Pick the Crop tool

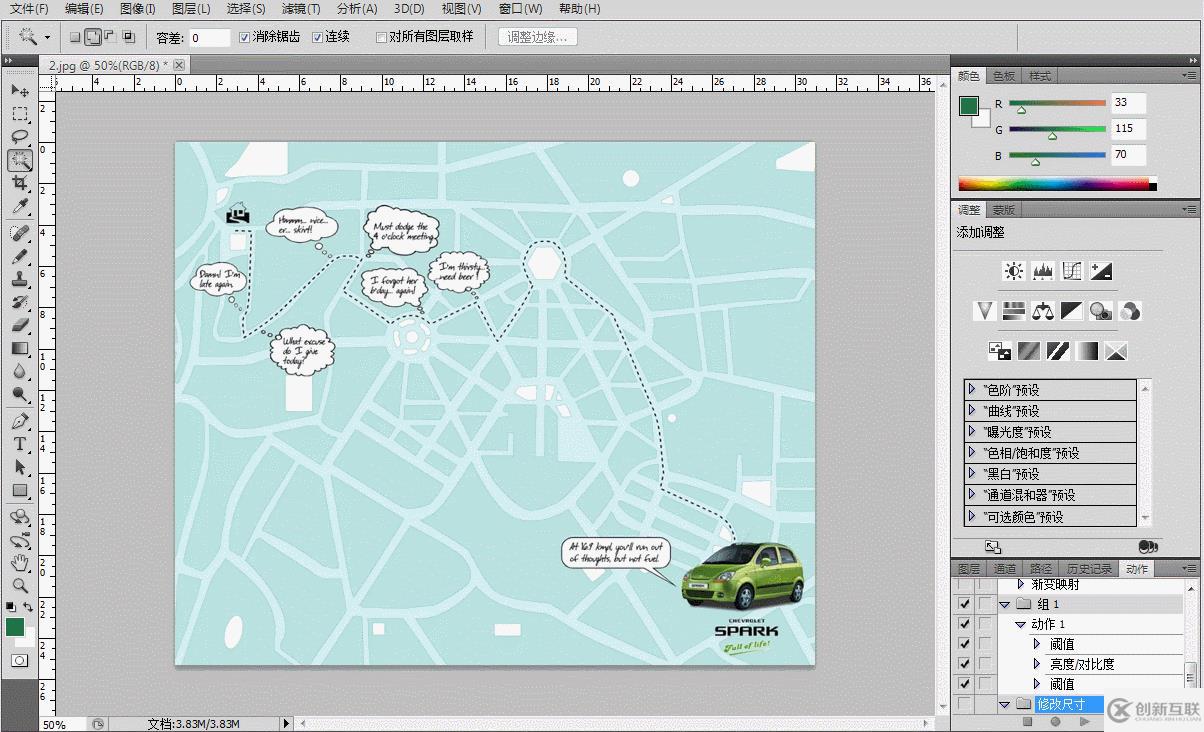[19, 184]
